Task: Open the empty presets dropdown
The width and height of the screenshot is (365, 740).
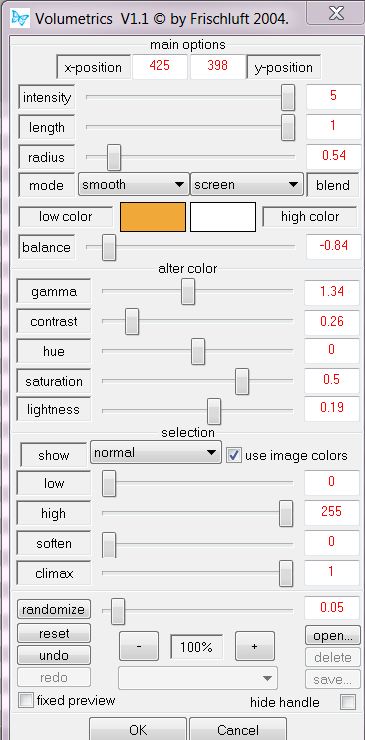Action: [198, 678]
